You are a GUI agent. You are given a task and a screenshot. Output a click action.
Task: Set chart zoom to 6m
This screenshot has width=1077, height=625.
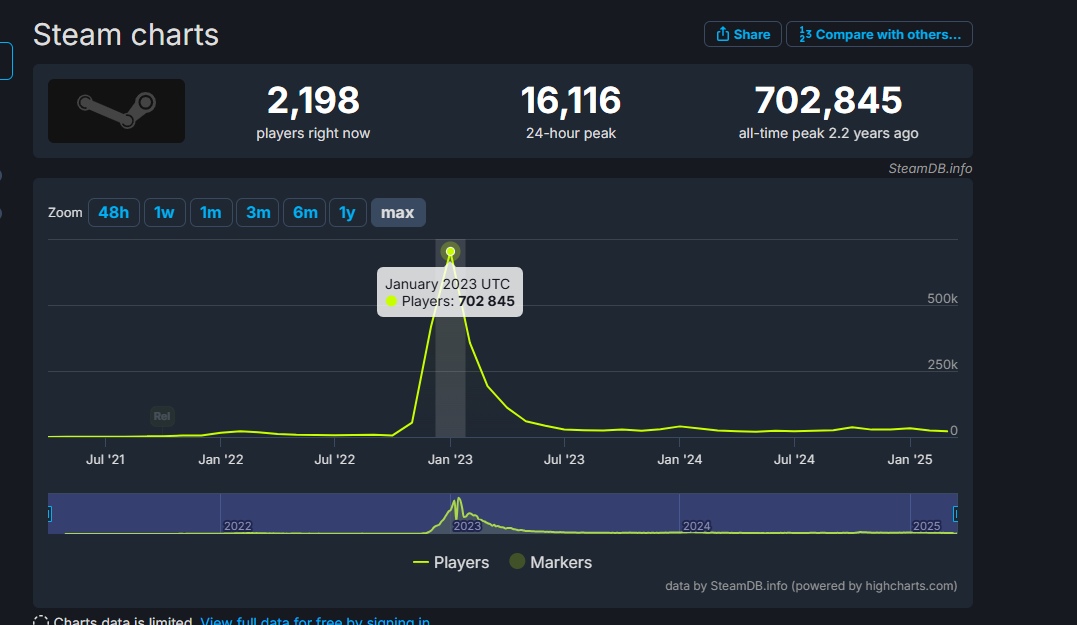coord(304,212)
